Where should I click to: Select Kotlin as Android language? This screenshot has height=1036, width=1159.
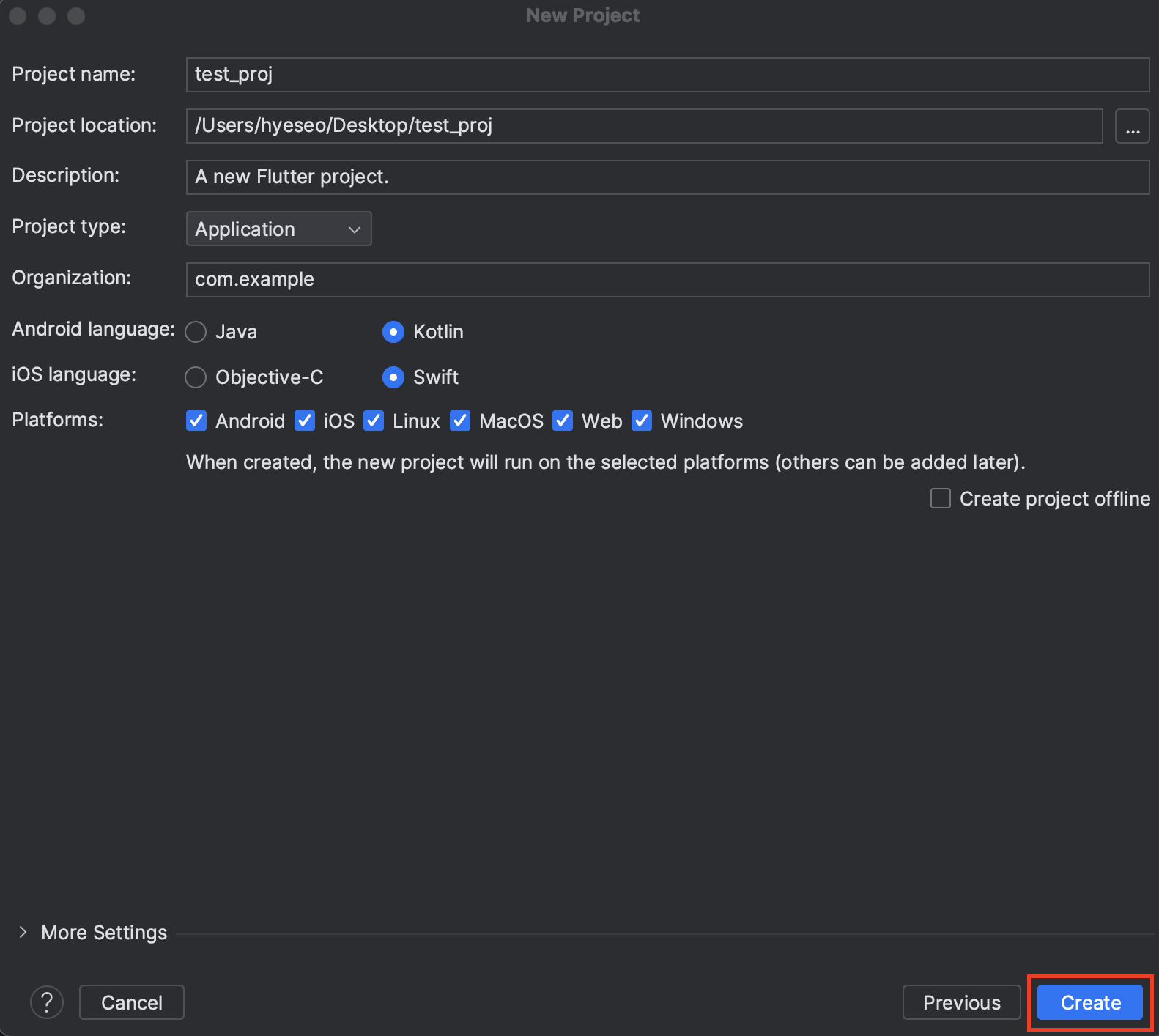393,332
